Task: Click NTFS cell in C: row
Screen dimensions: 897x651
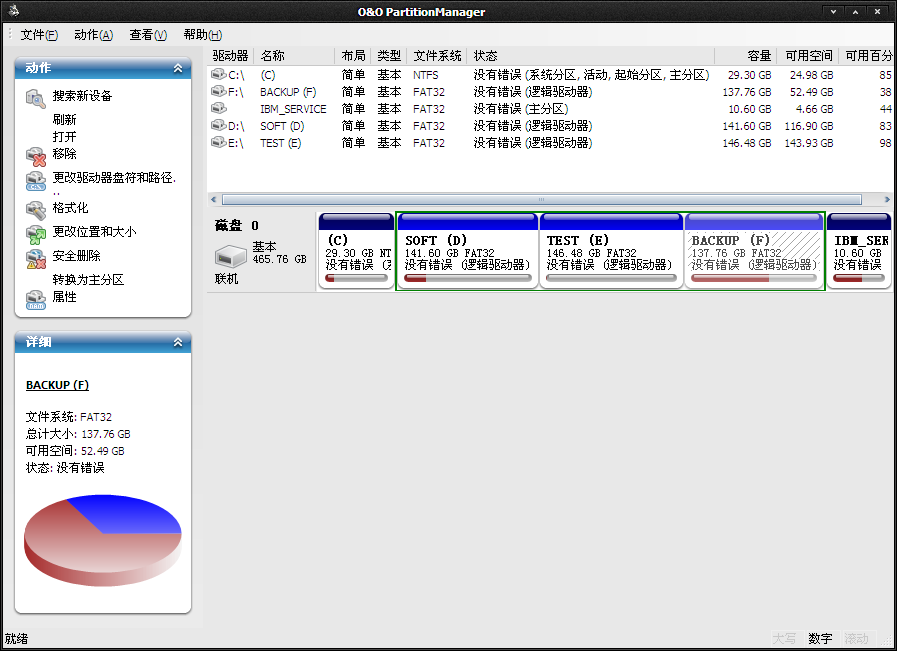Action: (426, 75)
